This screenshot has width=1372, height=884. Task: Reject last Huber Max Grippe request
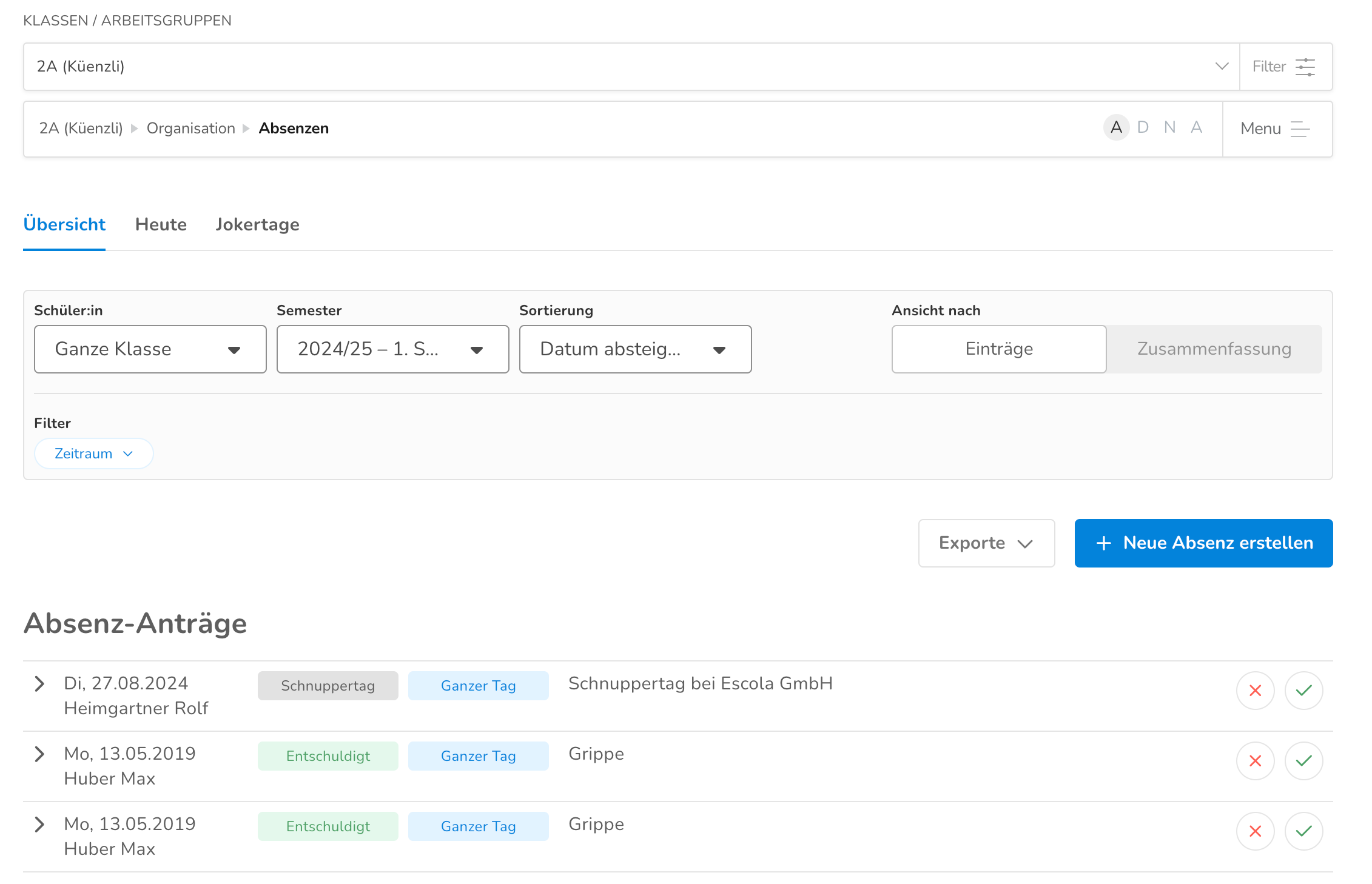1255,831
